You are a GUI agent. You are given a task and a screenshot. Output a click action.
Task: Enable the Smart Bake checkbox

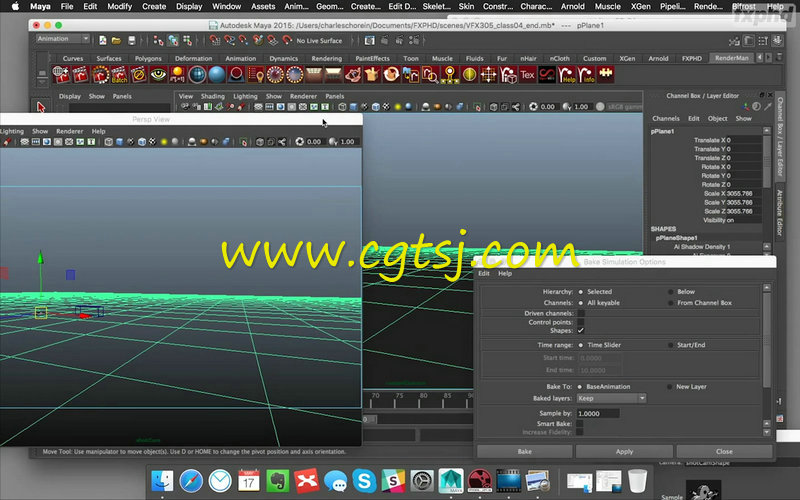tap(580, 423)
